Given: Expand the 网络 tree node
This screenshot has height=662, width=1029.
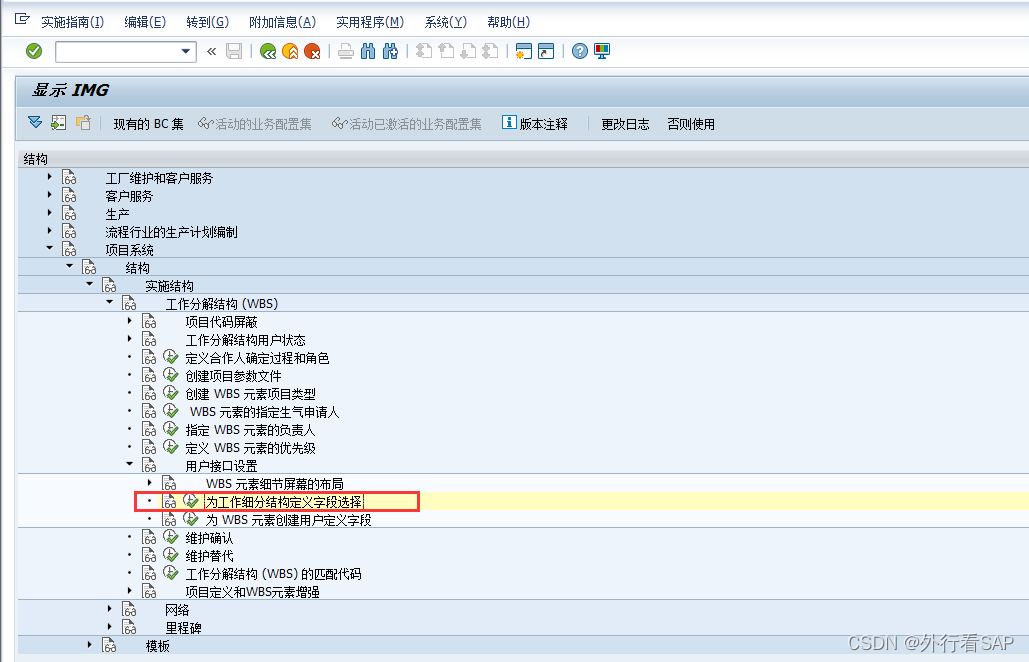Looking at the screenshot, I should 110,609.
